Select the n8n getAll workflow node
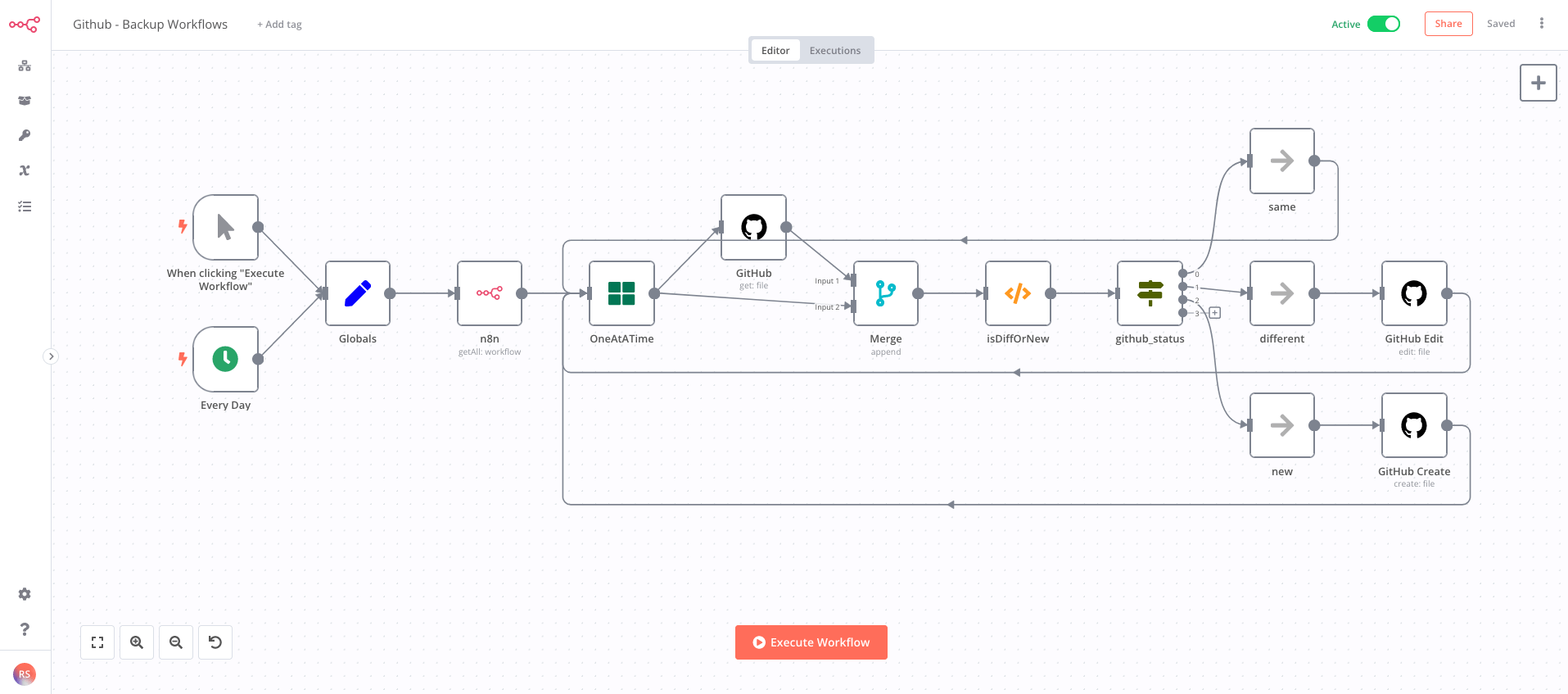 (x=490, y=293)
